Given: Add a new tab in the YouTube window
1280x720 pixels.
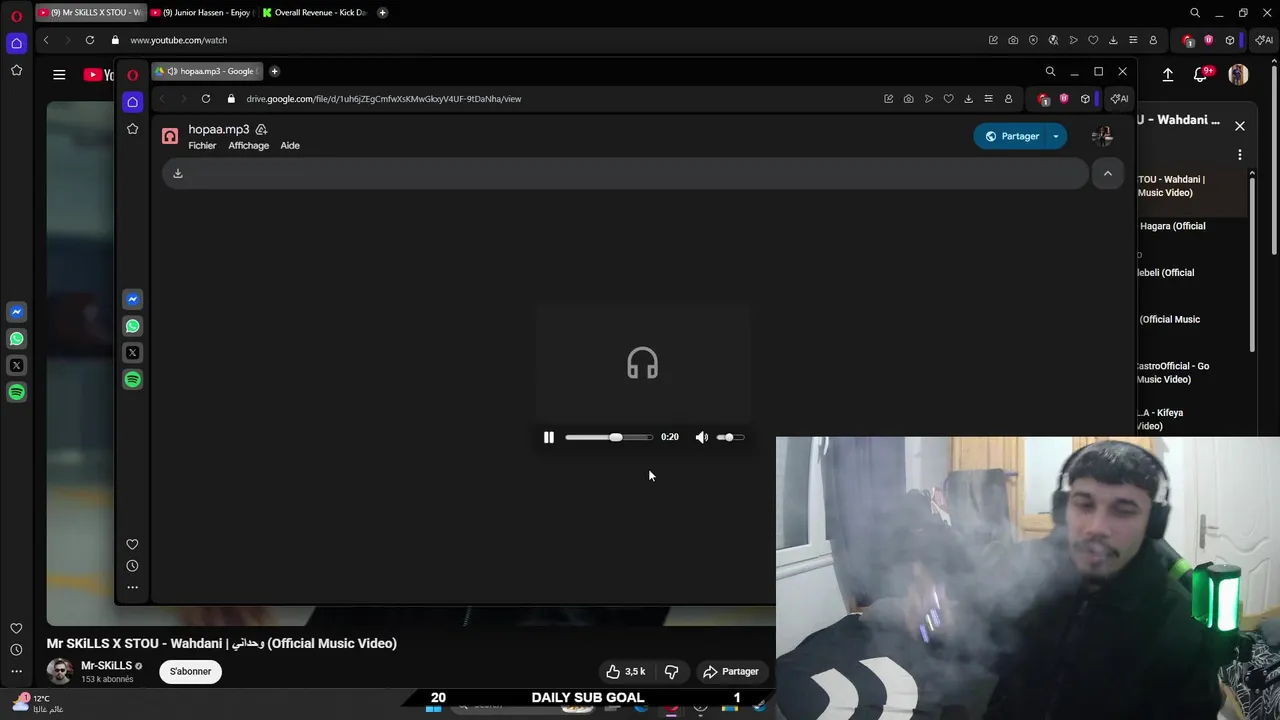Looking at the screenshot, I should click(382, 13).
